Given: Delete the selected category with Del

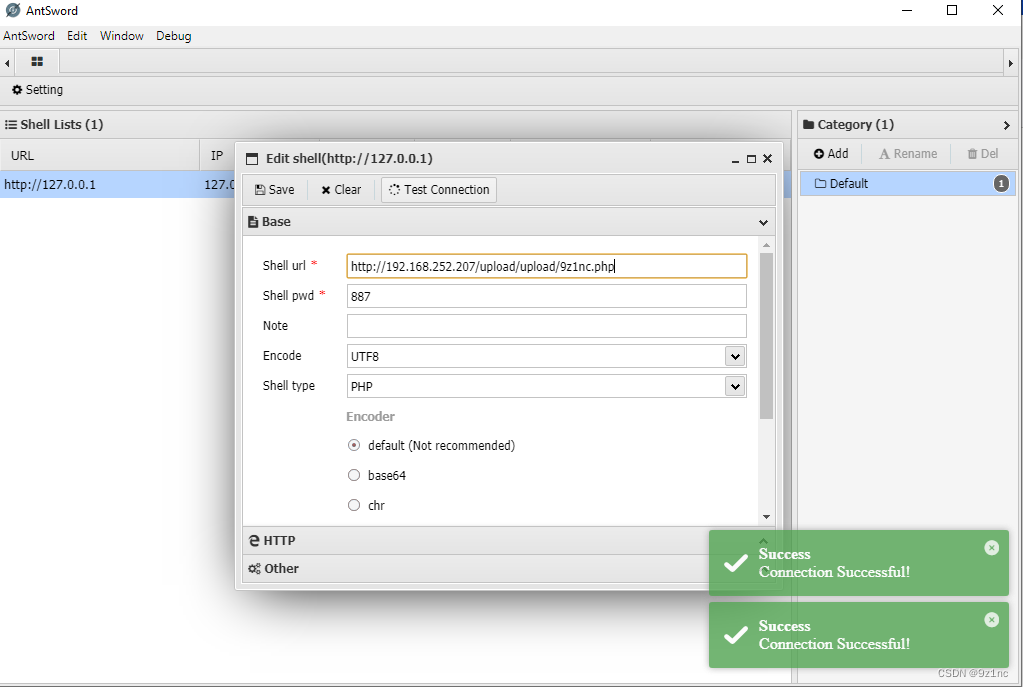Looking at the screenshot, I should click(983, 154).
